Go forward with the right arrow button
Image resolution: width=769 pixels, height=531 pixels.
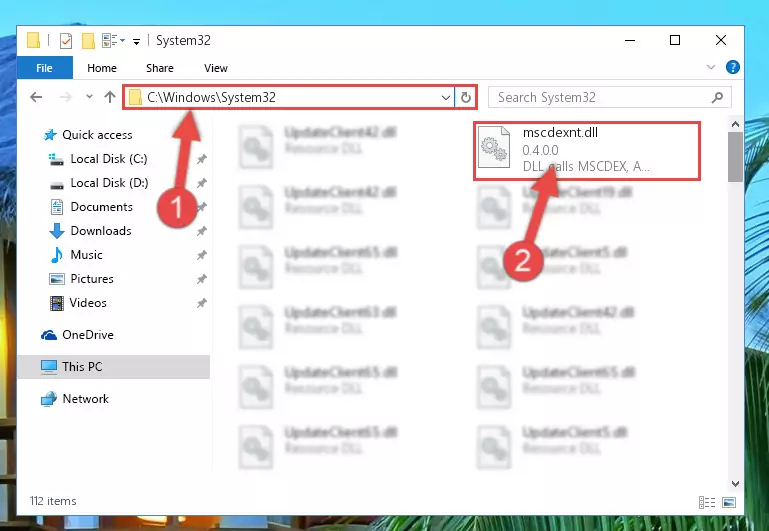click(65, 97)
